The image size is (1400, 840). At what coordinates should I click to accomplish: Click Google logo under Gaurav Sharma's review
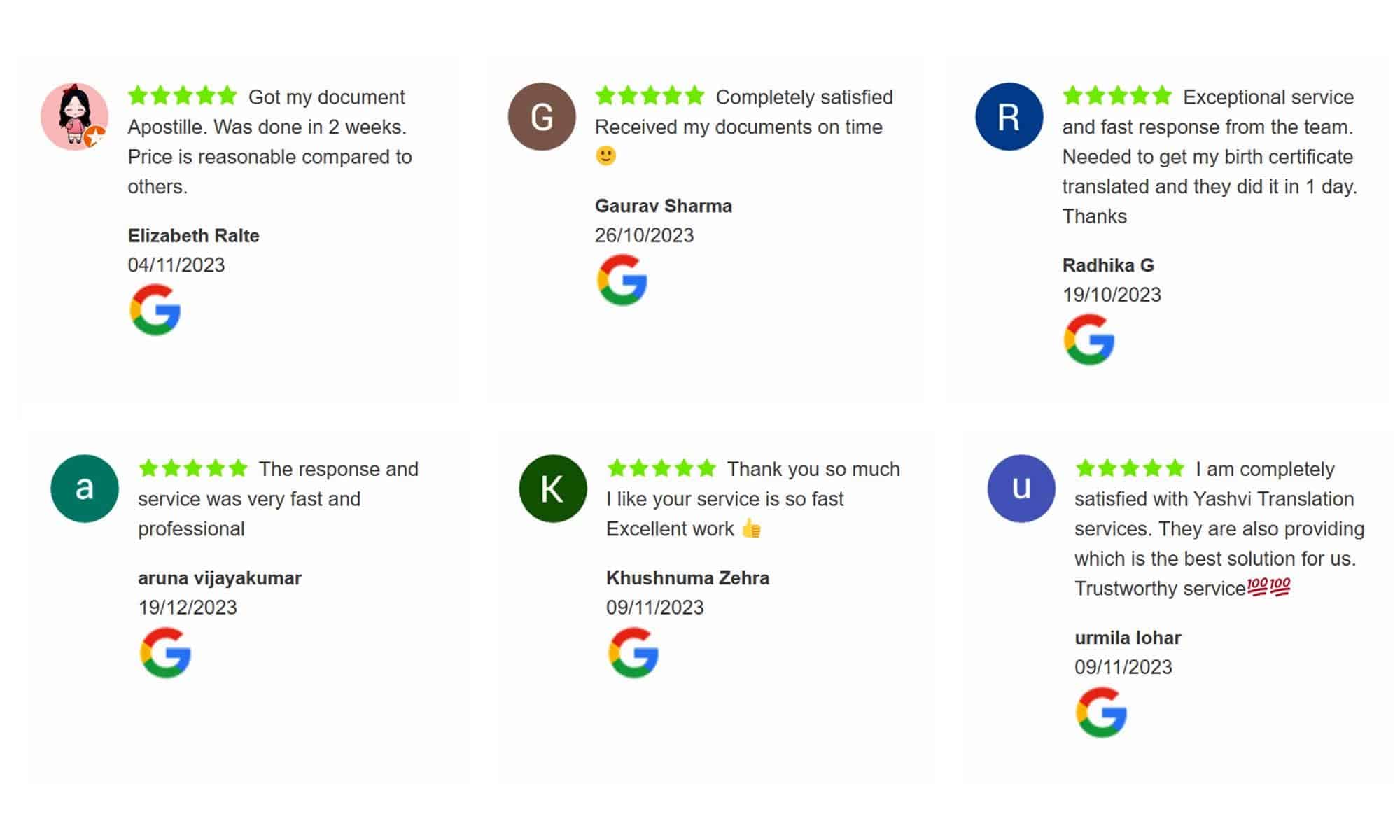(622, 280)
